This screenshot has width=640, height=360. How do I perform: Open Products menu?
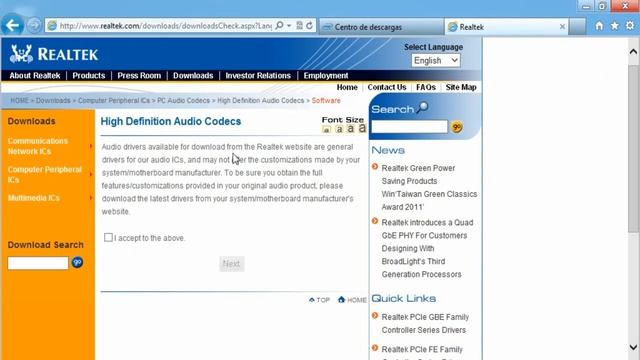(x=89, y=76)
